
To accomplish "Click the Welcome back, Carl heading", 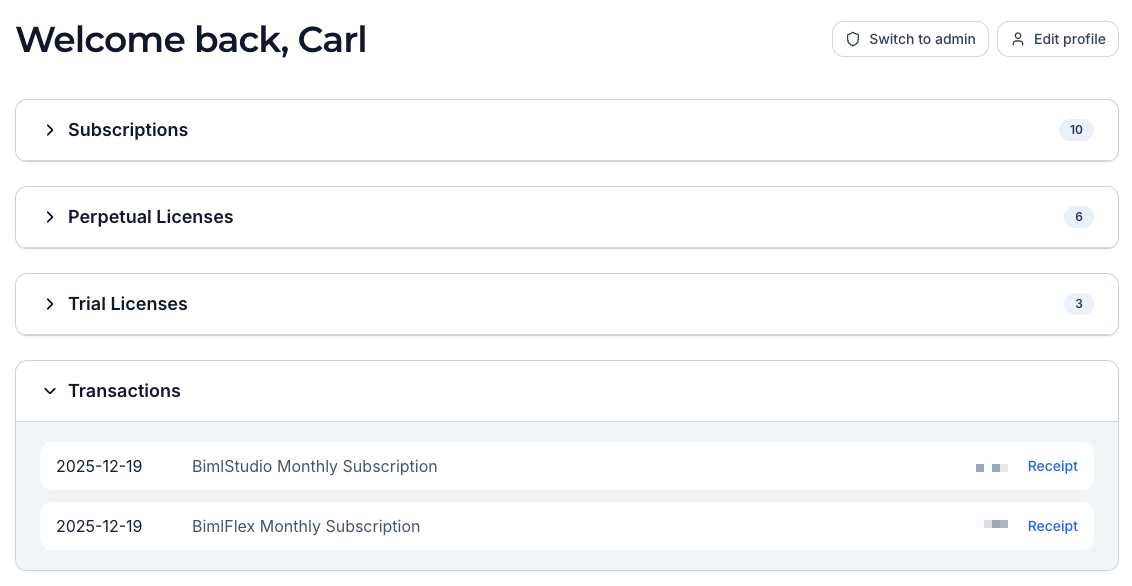I will (191, 40).
